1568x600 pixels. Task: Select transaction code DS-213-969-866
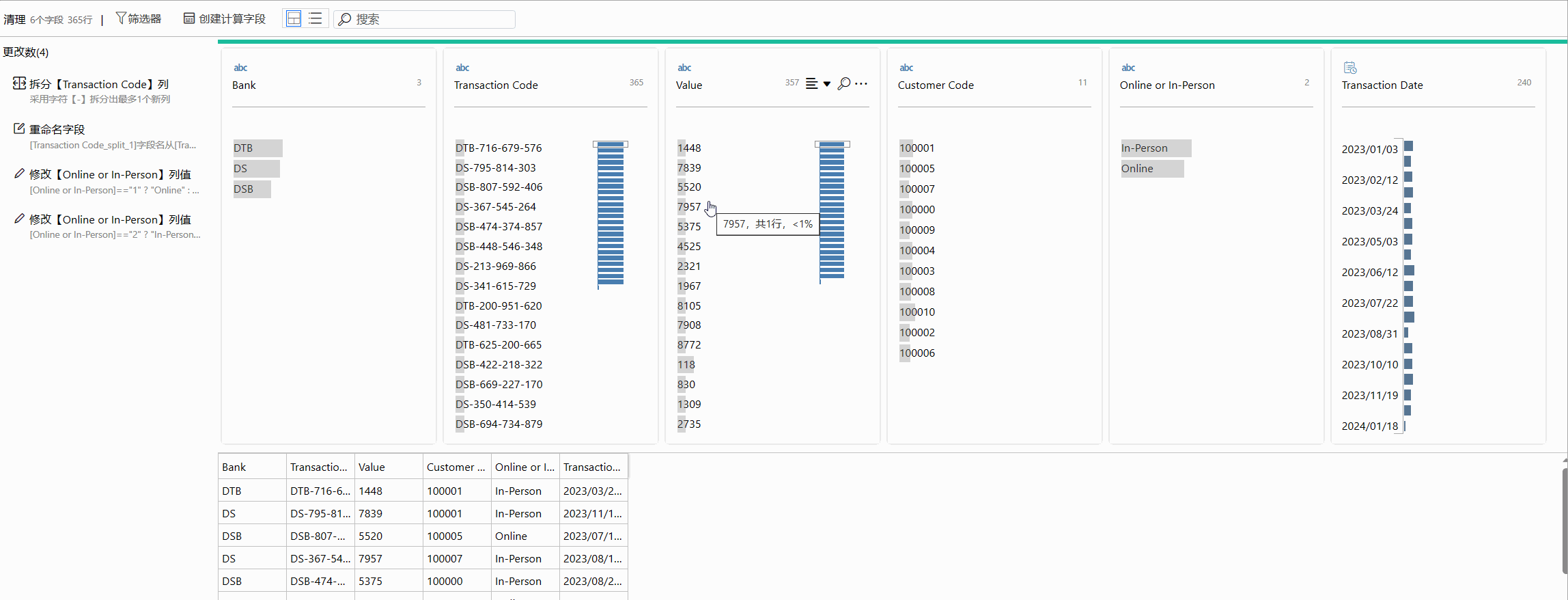tap(496, 267)
